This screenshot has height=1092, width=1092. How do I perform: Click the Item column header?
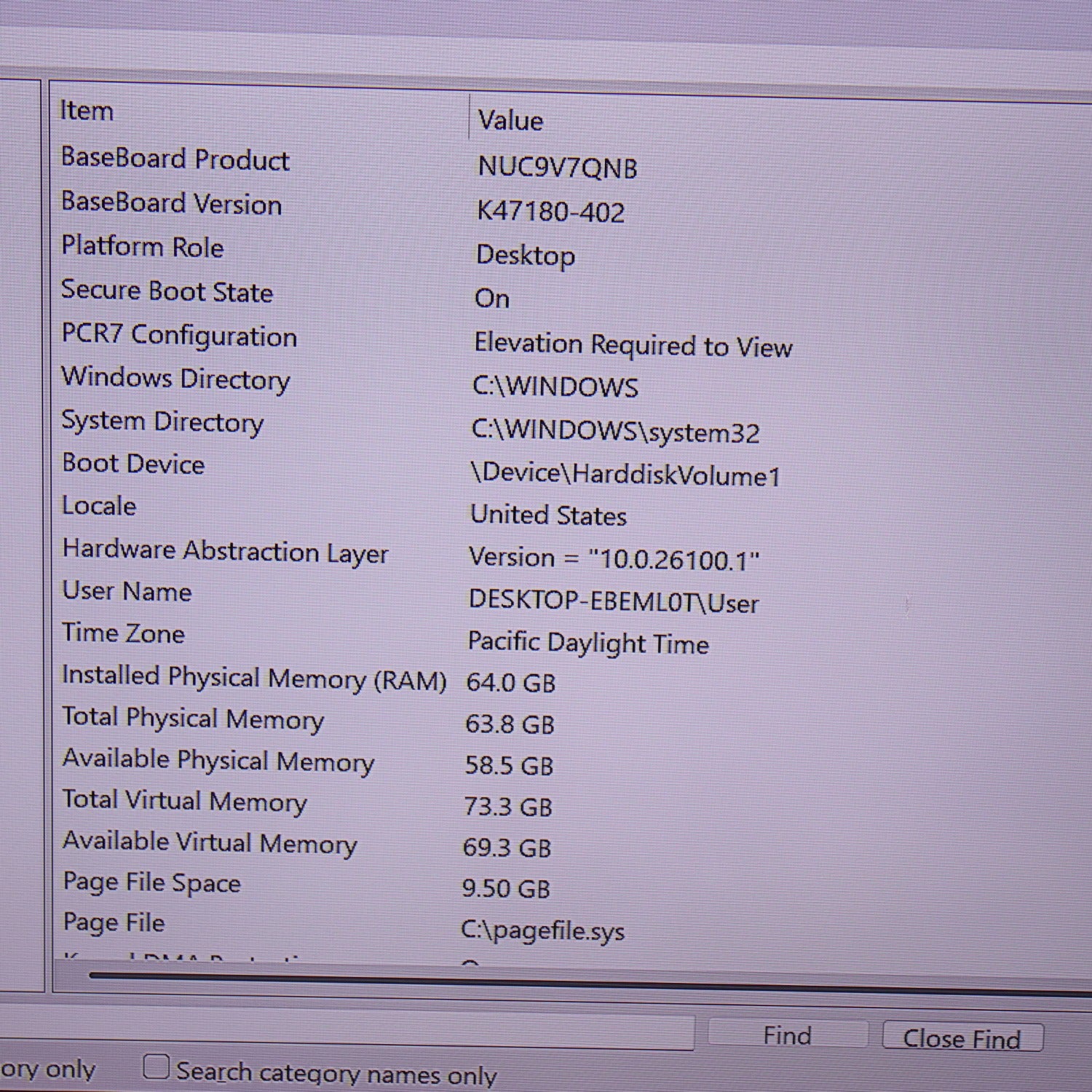(87, 111)
